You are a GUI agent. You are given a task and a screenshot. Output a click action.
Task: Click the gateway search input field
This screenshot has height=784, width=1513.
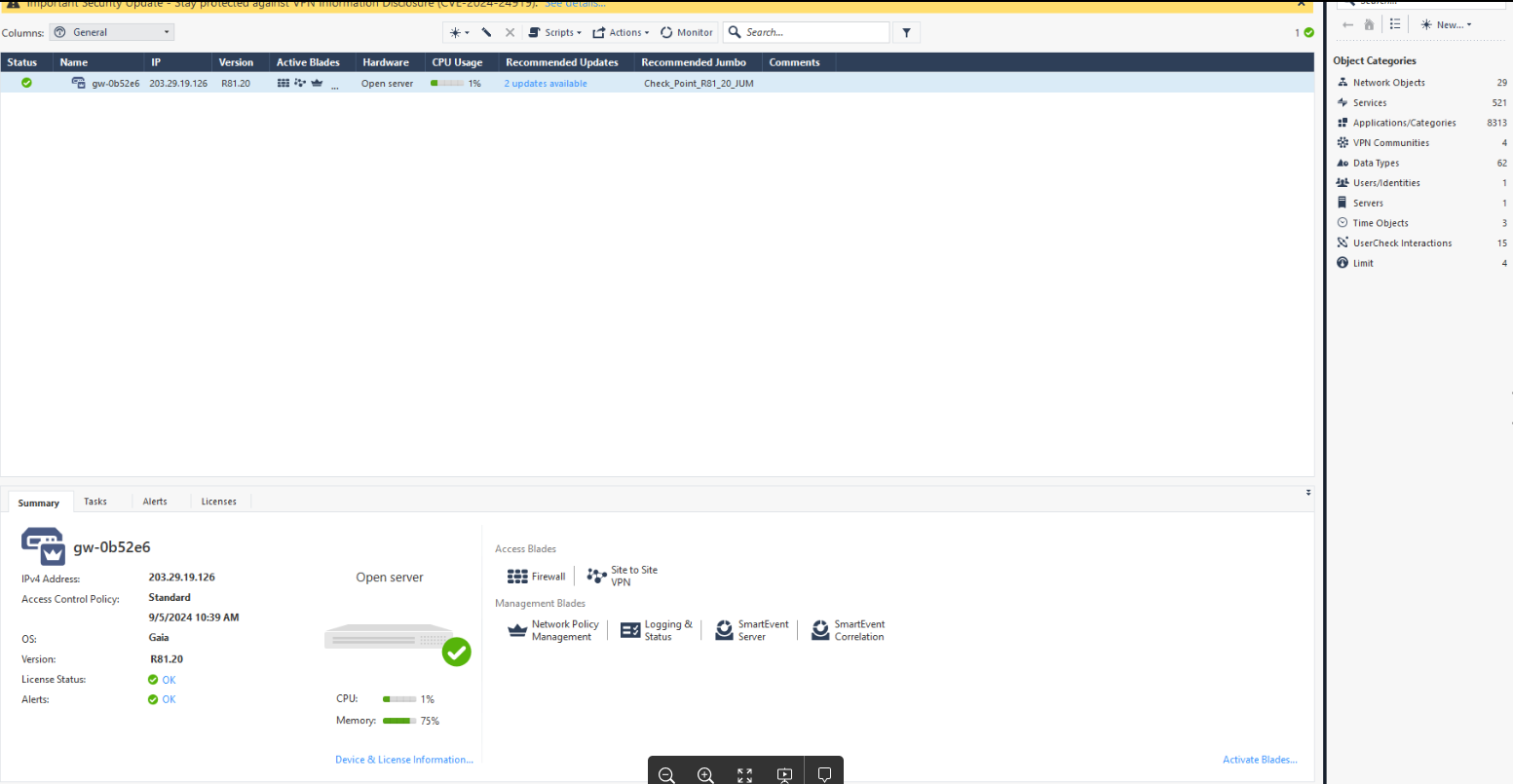coord(813,32)
